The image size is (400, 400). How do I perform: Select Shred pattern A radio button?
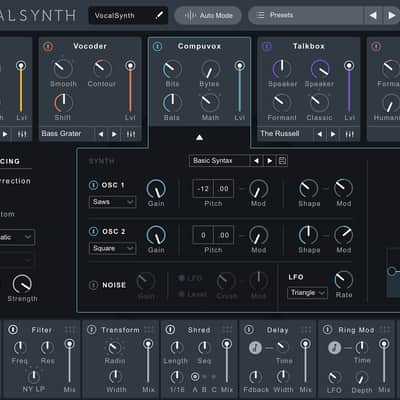(x=195, y=377)
